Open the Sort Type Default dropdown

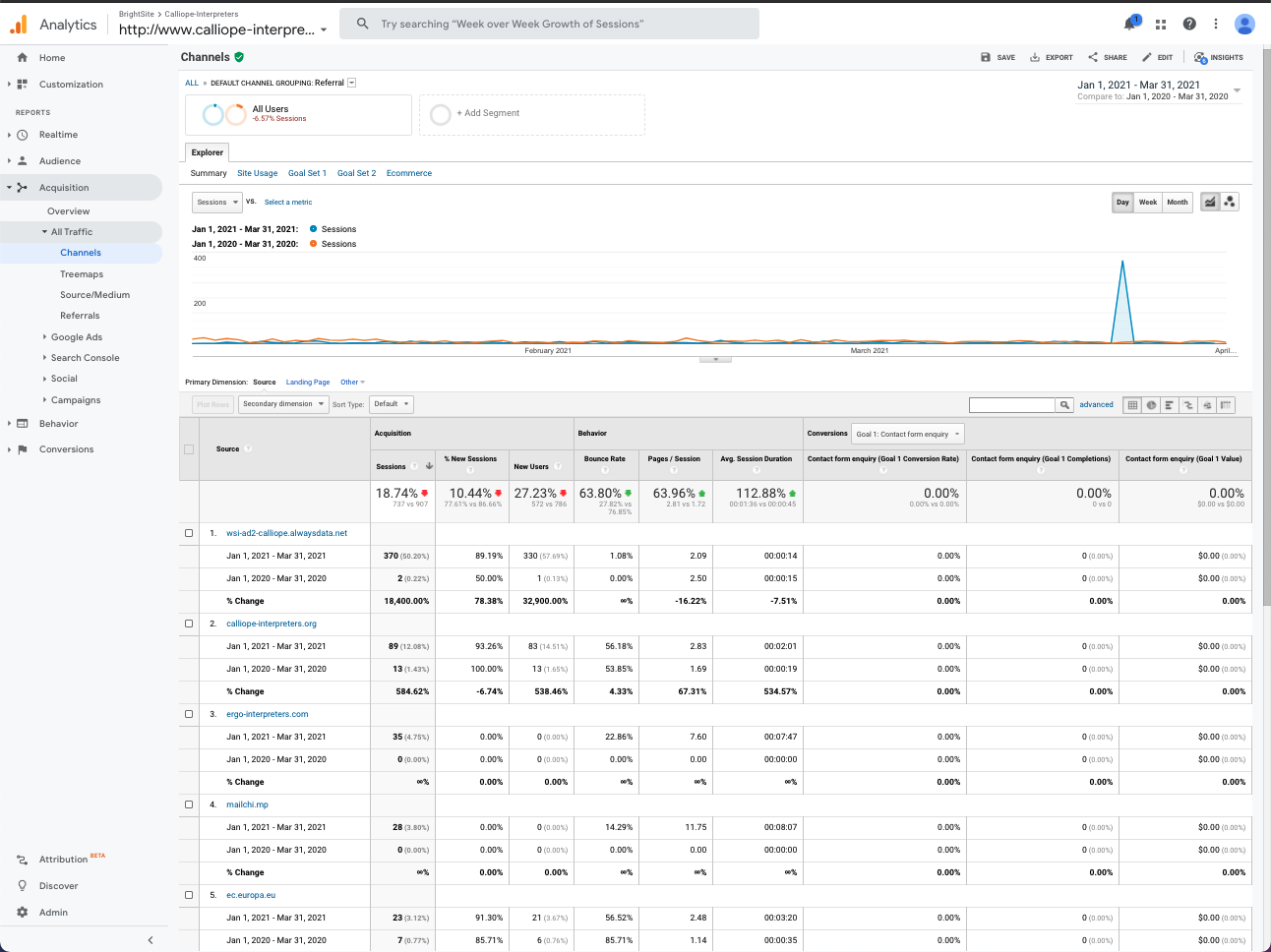pos(392,404)
